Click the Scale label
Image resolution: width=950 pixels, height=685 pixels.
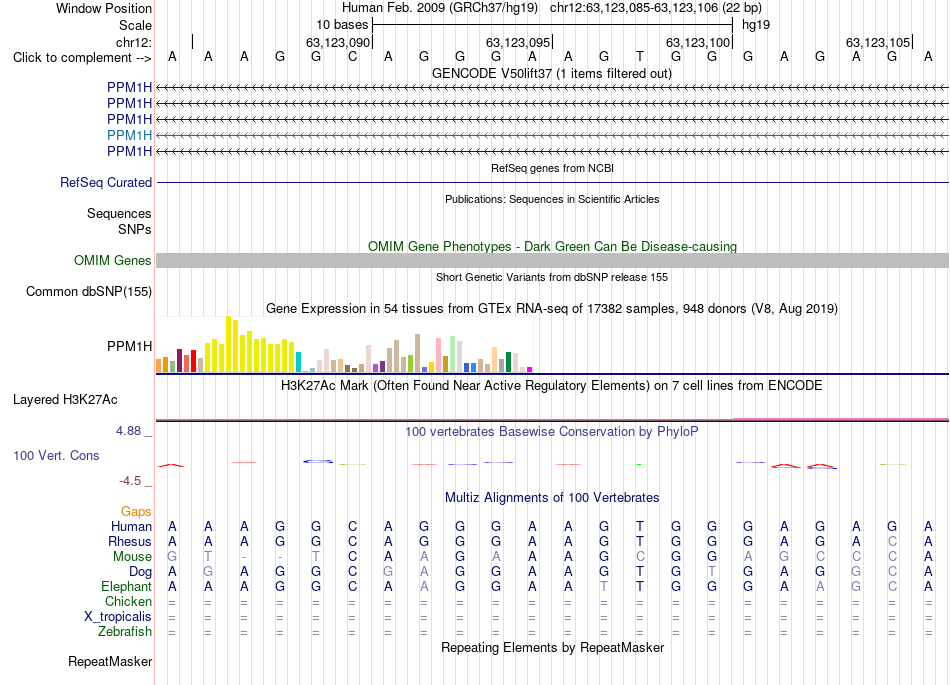(x=135, y=25)
